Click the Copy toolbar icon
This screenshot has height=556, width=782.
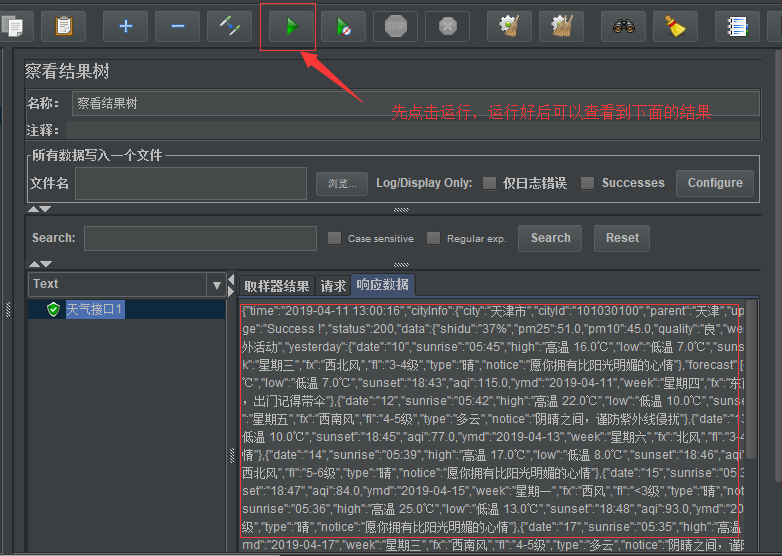coord(14,26)
